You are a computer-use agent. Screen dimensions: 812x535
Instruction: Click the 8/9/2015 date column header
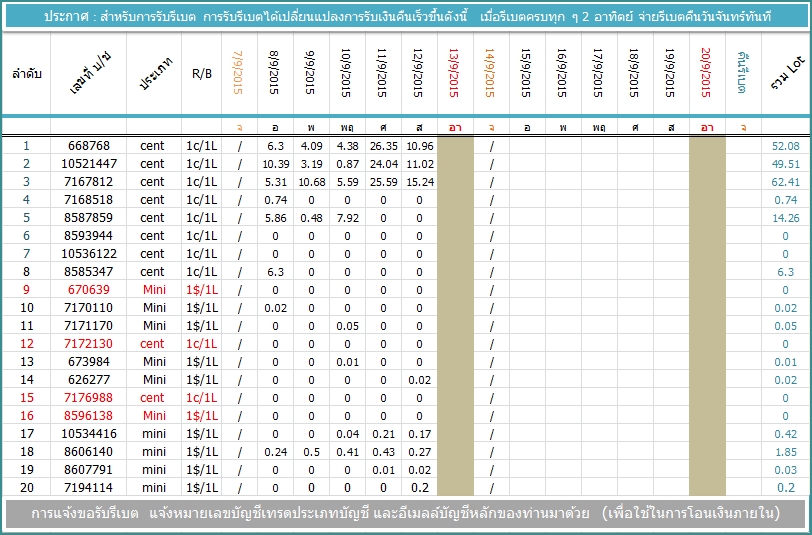[274, 73]
